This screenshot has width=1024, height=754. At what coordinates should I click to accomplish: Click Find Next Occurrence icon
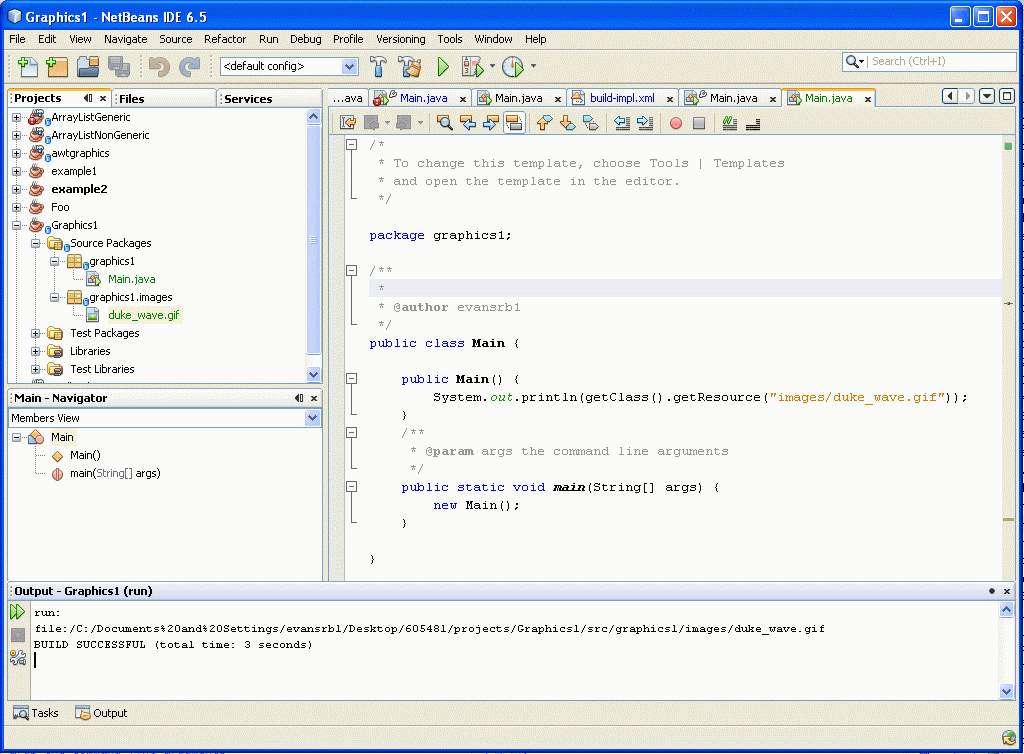pos(490,123)
